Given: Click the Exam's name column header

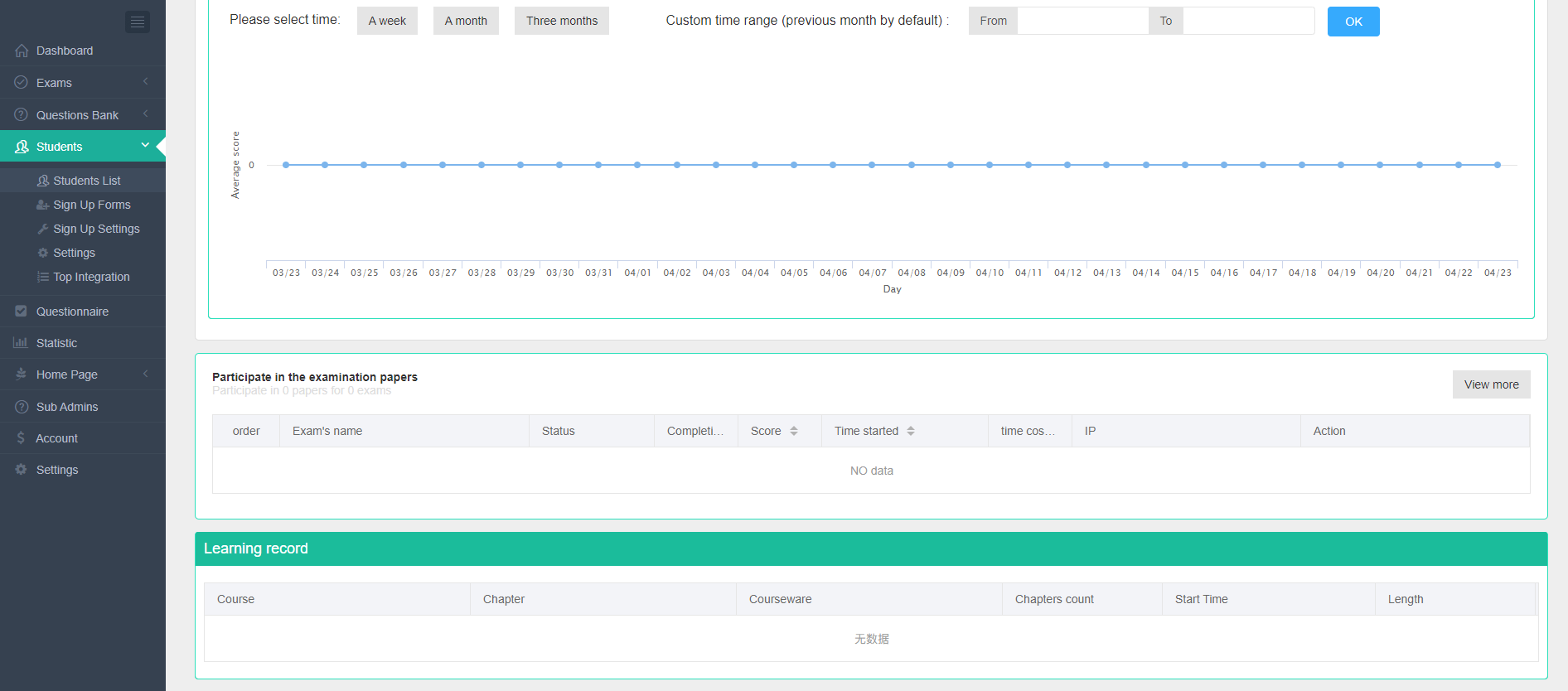Looking at the screenshot, I should (404, 431).
